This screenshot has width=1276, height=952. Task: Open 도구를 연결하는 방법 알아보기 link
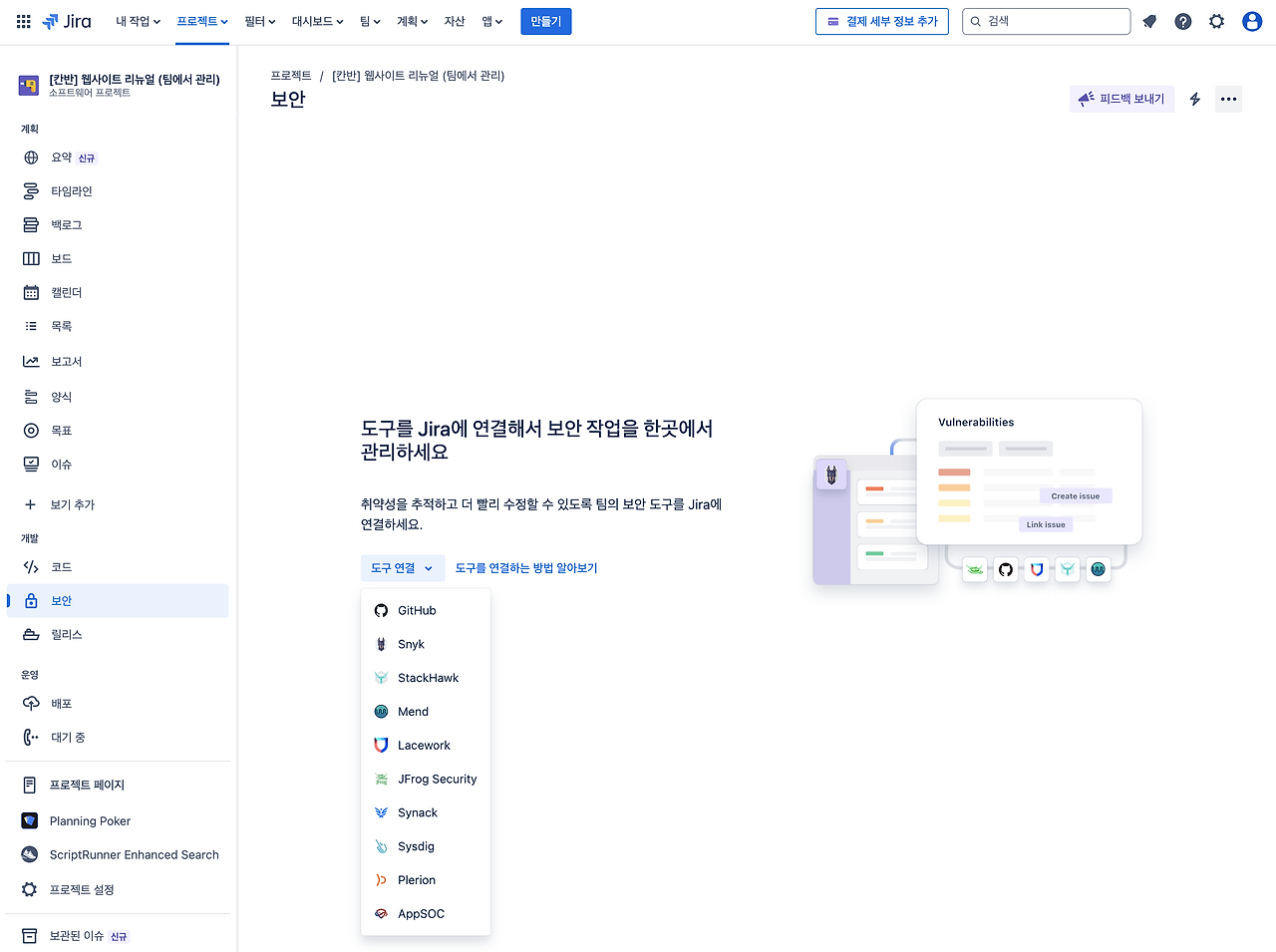(526, 568)
